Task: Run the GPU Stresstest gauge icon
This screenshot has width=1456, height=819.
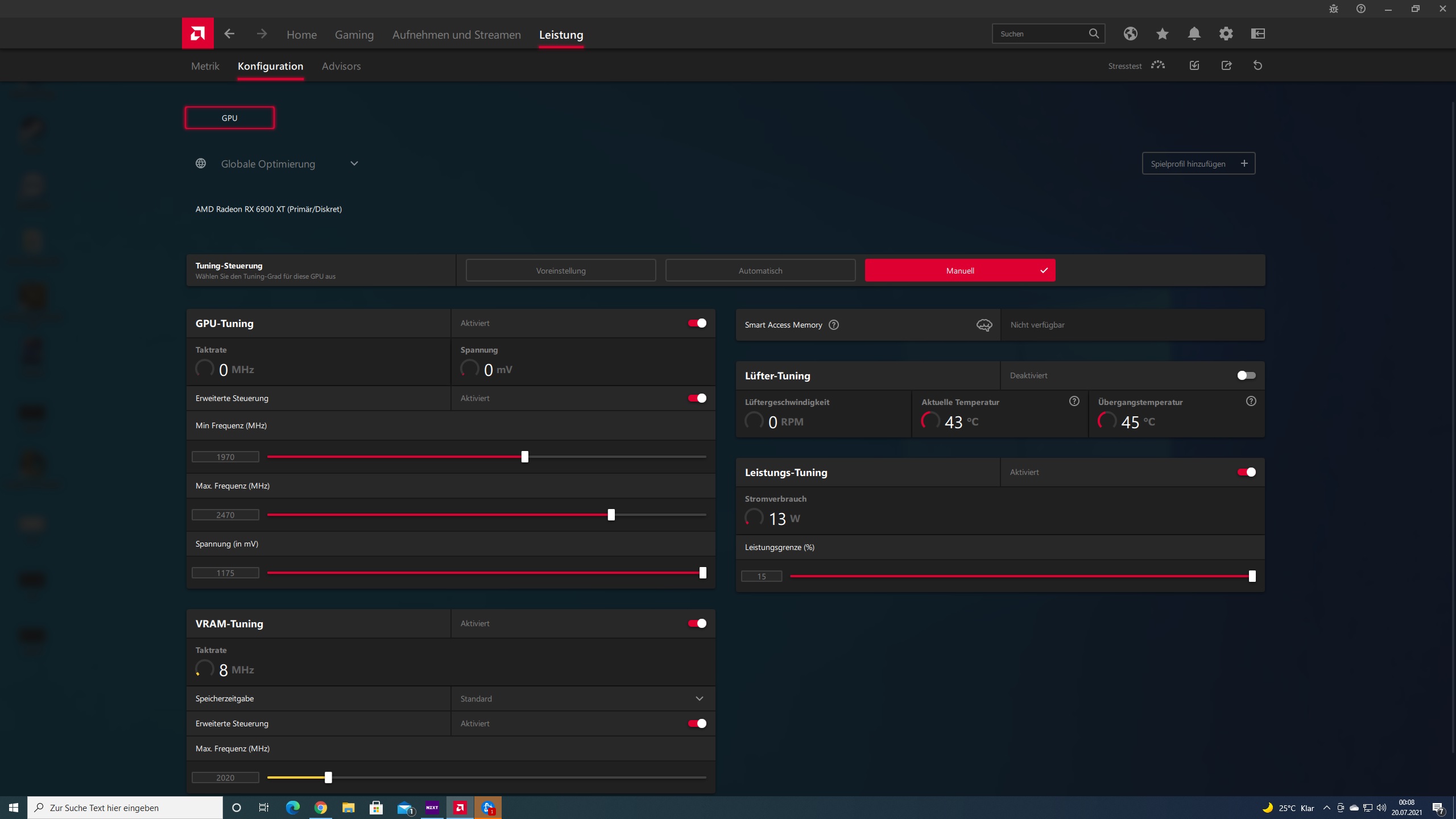Action: [1158, 65]
